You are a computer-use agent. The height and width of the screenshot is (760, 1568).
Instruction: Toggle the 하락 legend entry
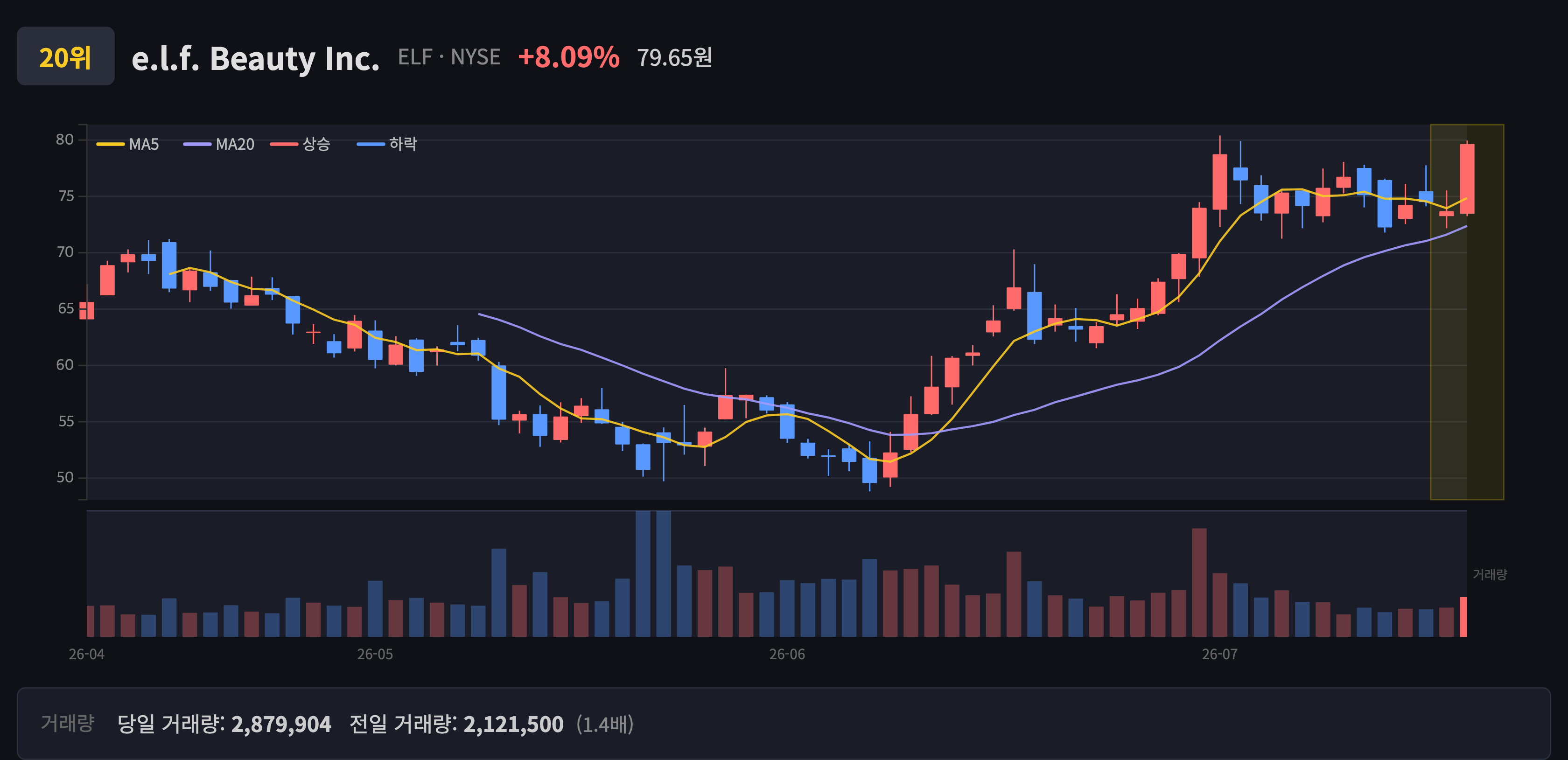coord(387,144)
